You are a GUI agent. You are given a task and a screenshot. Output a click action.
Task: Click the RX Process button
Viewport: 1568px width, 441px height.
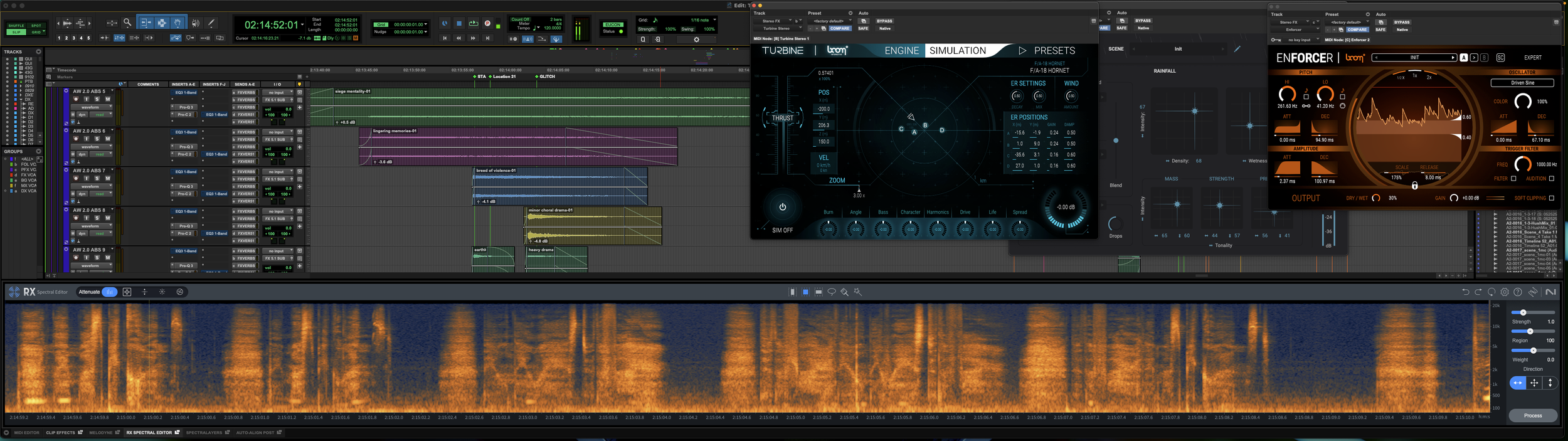pos(1533,415)
